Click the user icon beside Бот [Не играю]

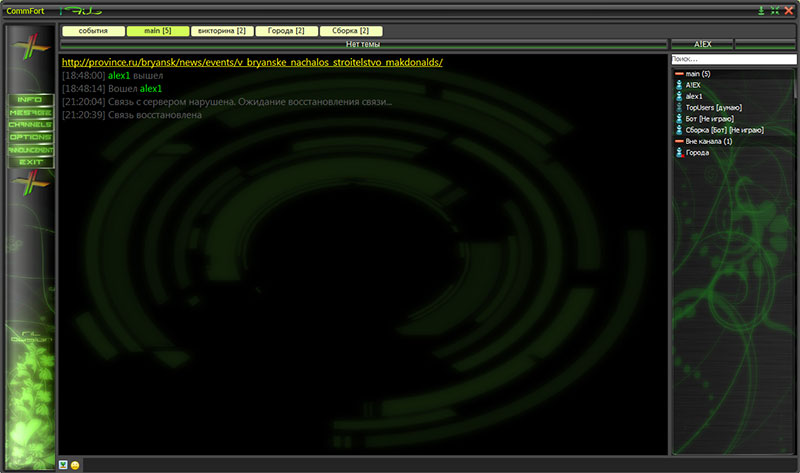pos(679,119)
